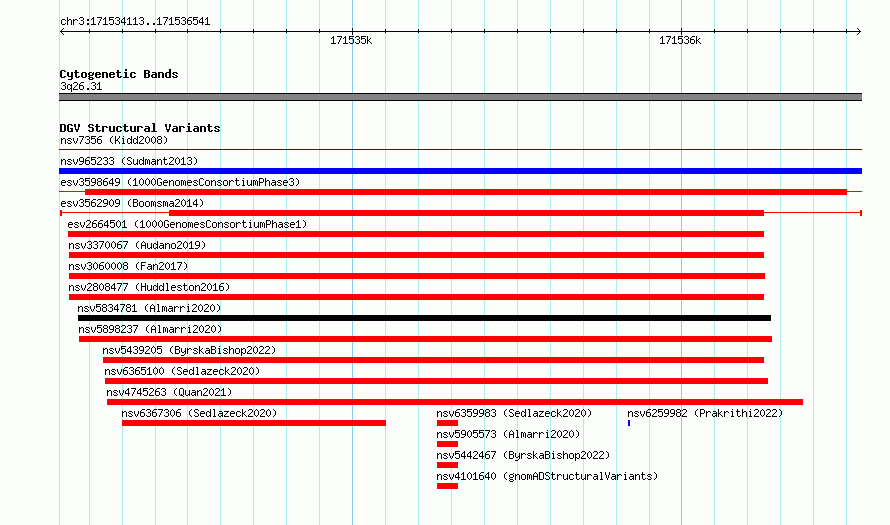Select the blue nsv965233 Sudmant2013 bar
This screenshot has width=890, height=525.
(x=460, y=171)
